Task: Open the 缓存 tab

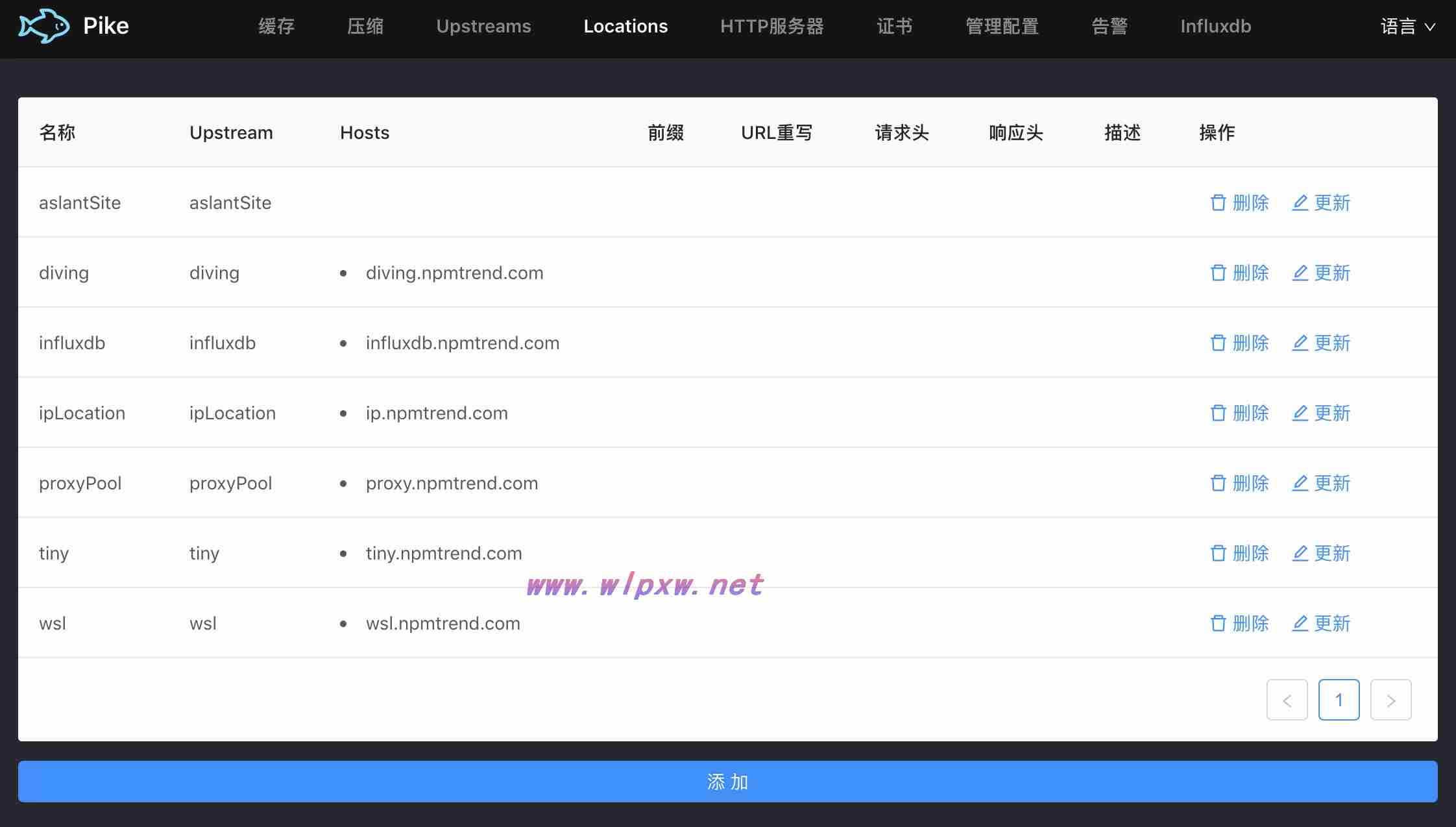Action: [276, 26]
